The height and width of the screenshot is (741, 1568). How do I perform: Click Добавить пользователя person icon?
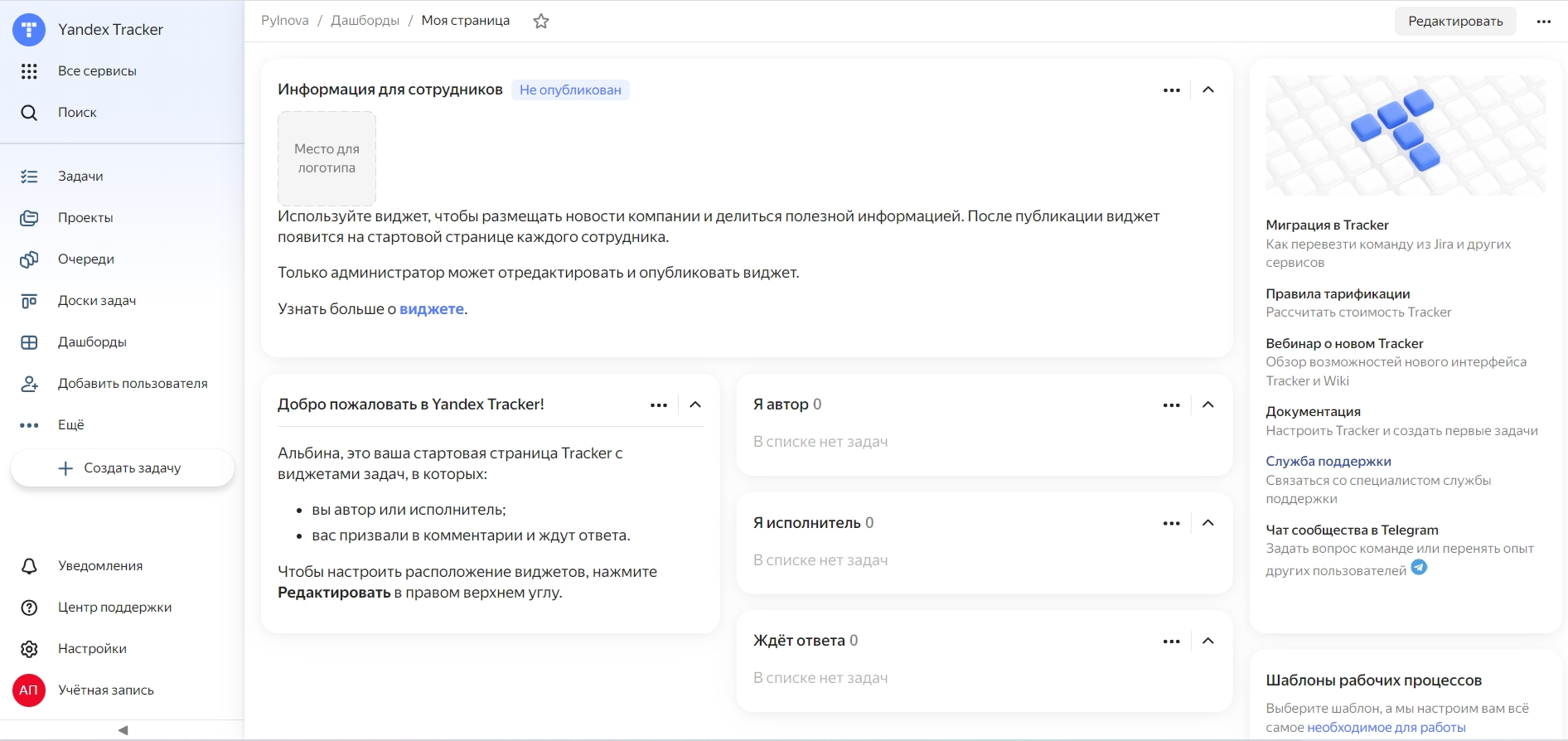[29, 384]
